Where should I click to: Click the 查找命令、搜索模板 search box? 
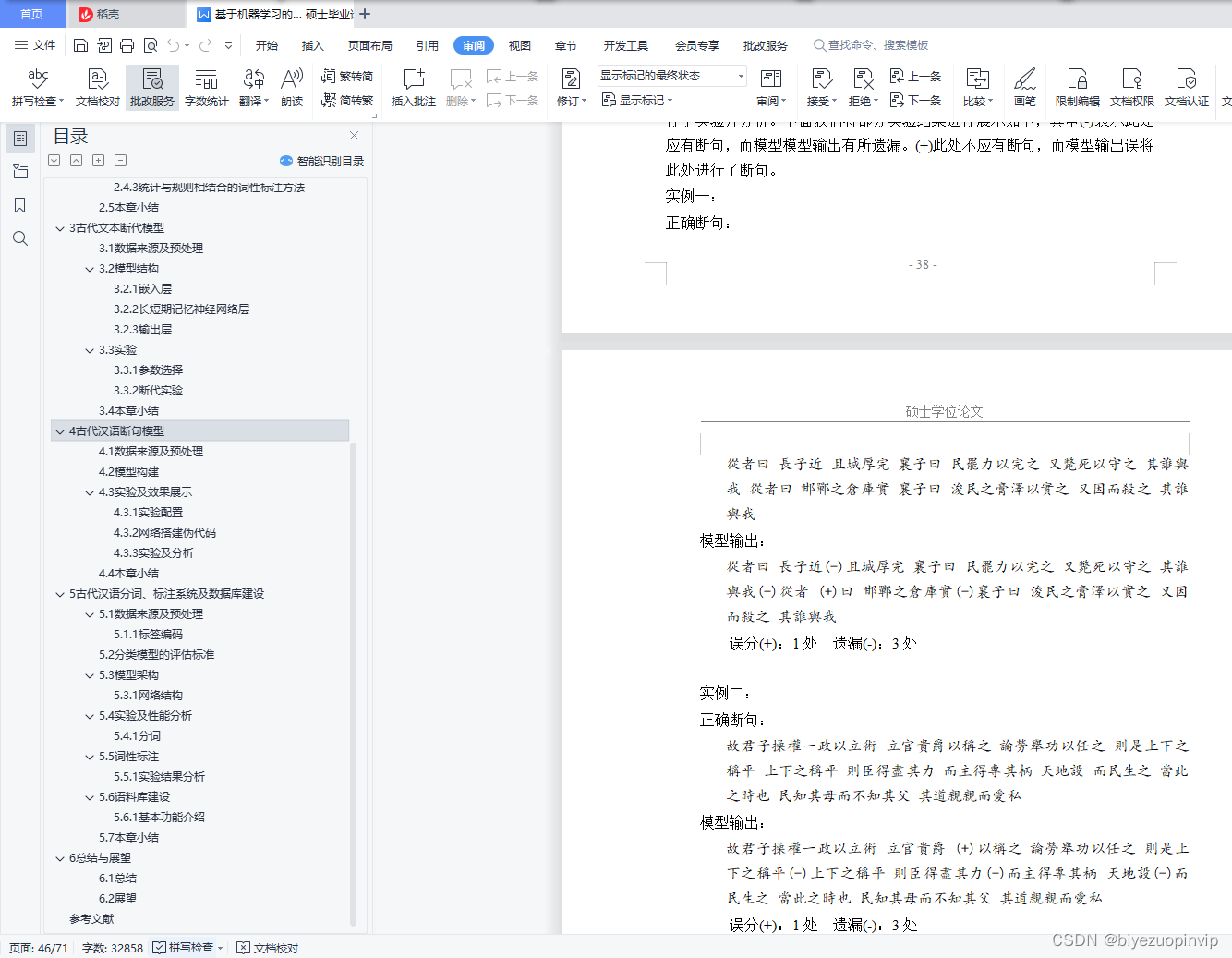point(871,45)
